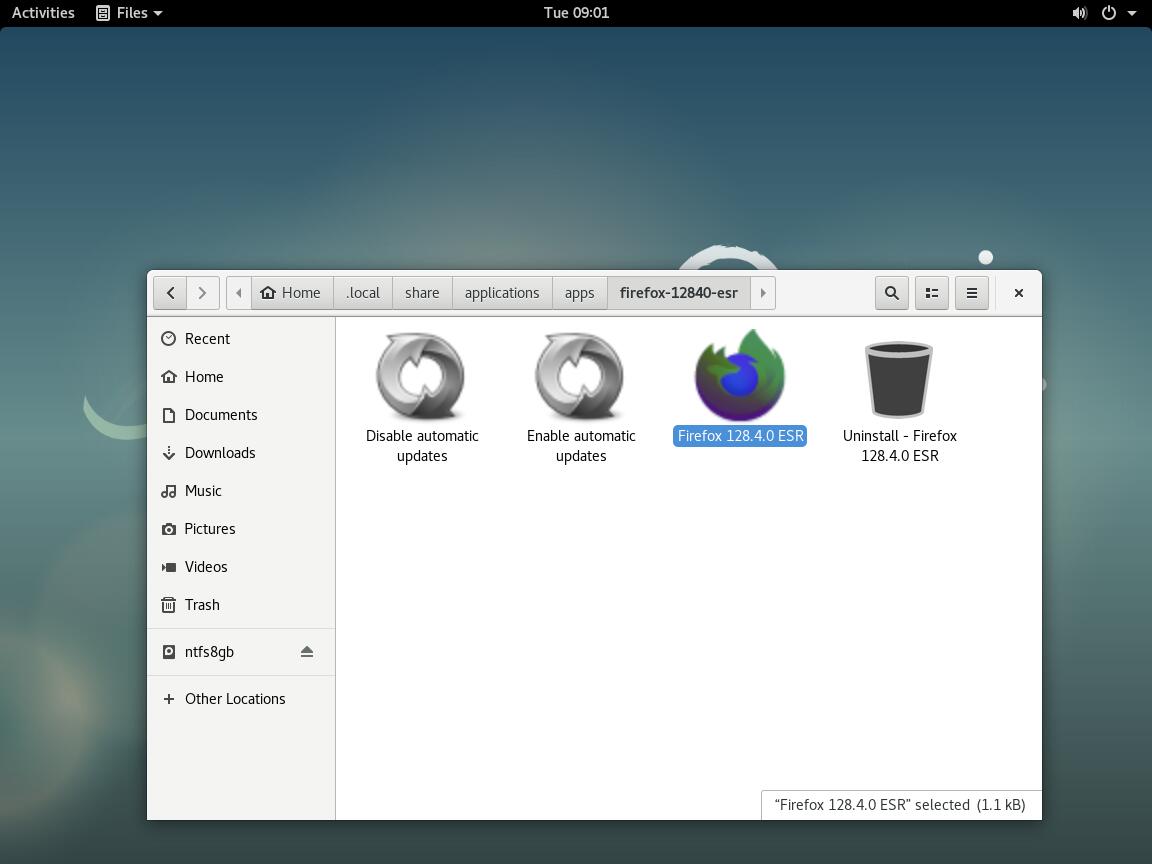Open Recent in the sidebar
The height and width of the screenshot is (864, 1152).
(241, 339)
